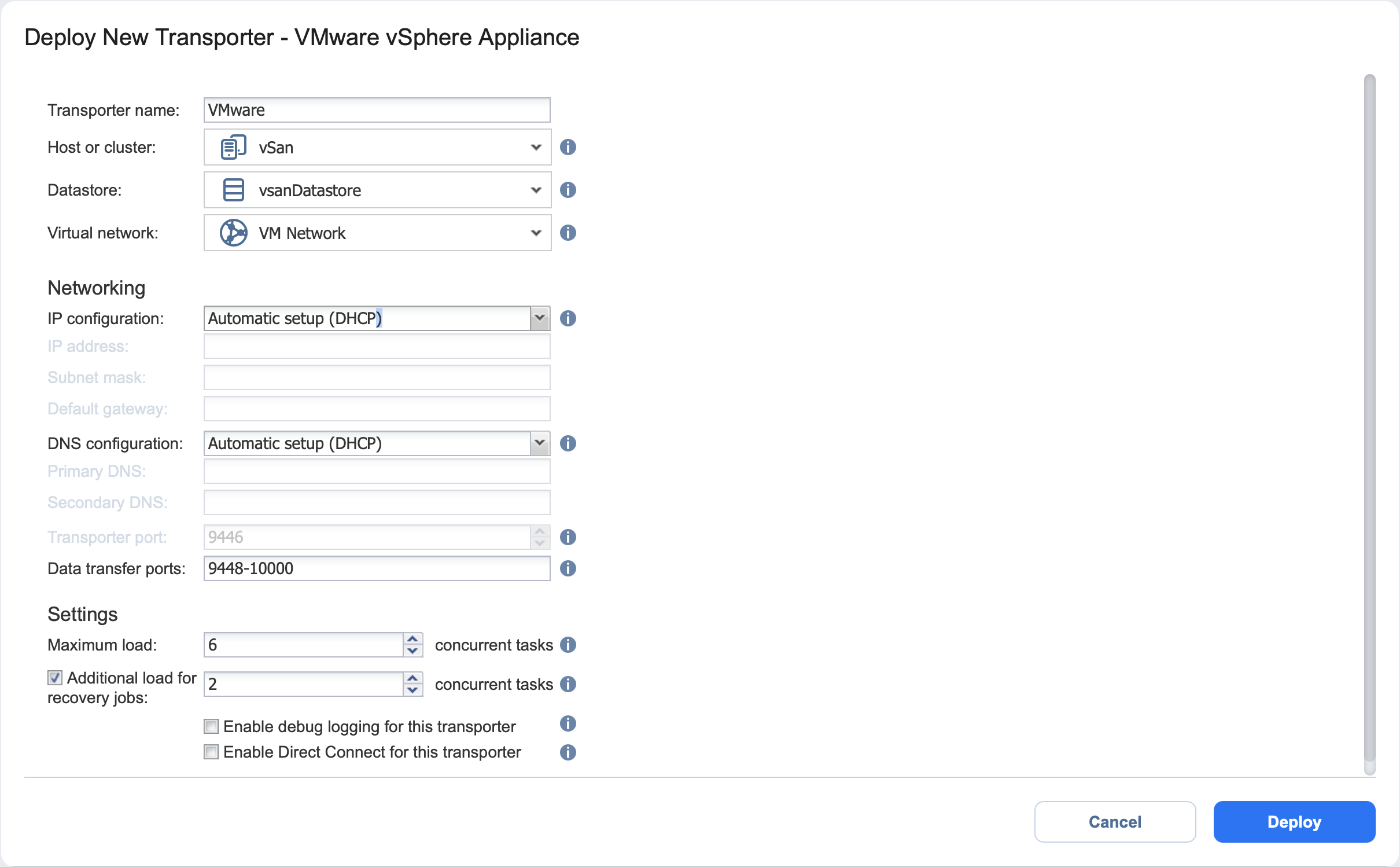Open the IP configuration dropdown arrow

click(539, 318)
